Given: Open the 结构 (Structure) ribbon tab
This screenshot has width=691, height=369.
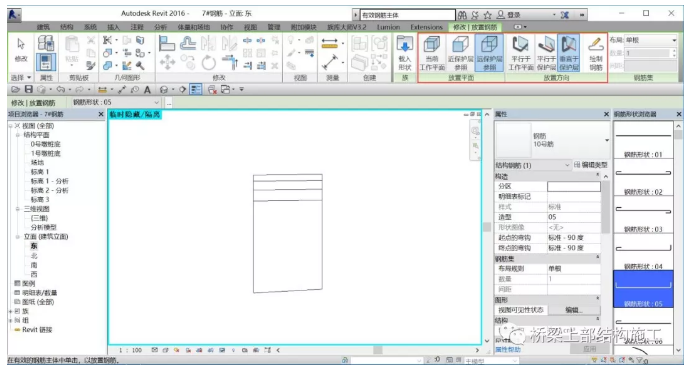Looking at the screenshot, I should click(x=67, y=27).
